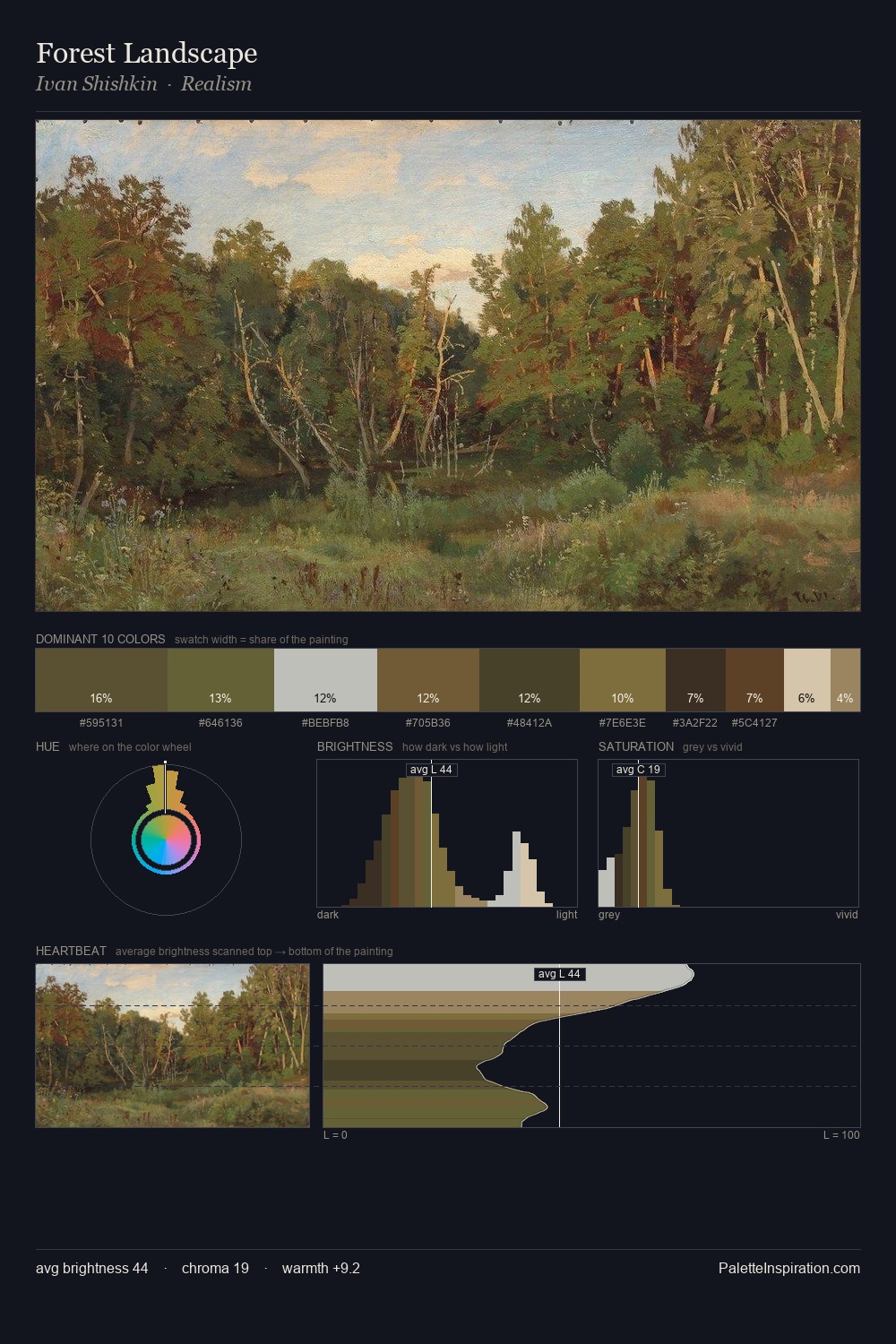The width and height of the screenshot is (896, 1344).
Task: Select the 13% swatch #646136
Action: click(220, 680)
